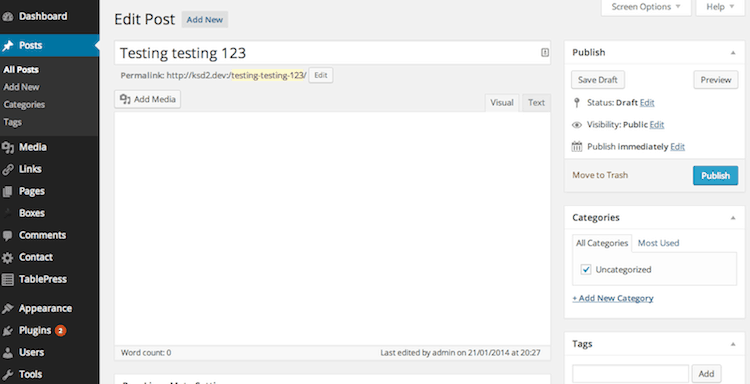This screenshot has height=384, width=750.
Task: Click the Preview button
Action: [716, 80]
